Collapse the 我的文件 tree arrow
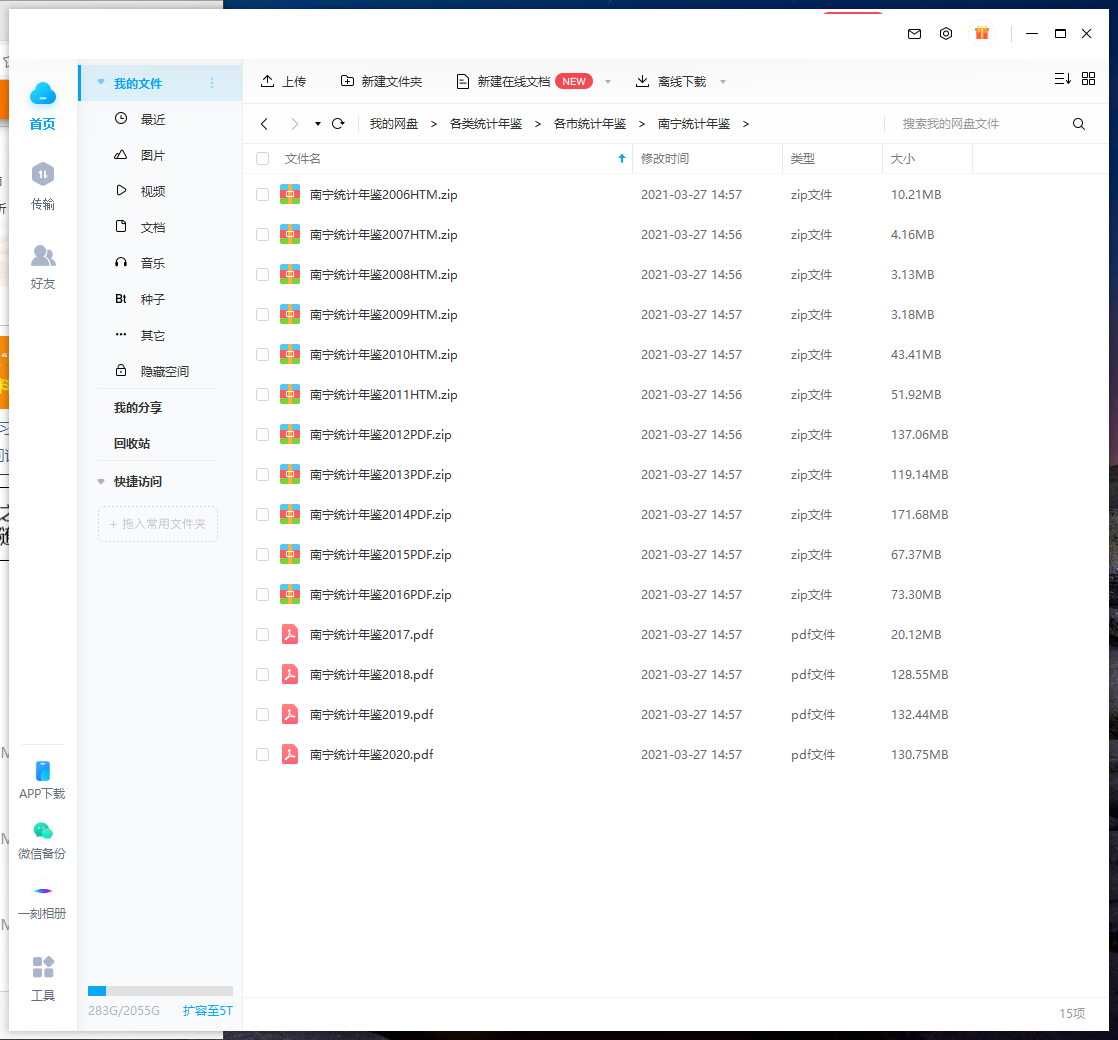 pyautogui.click(x=101, y=82)
